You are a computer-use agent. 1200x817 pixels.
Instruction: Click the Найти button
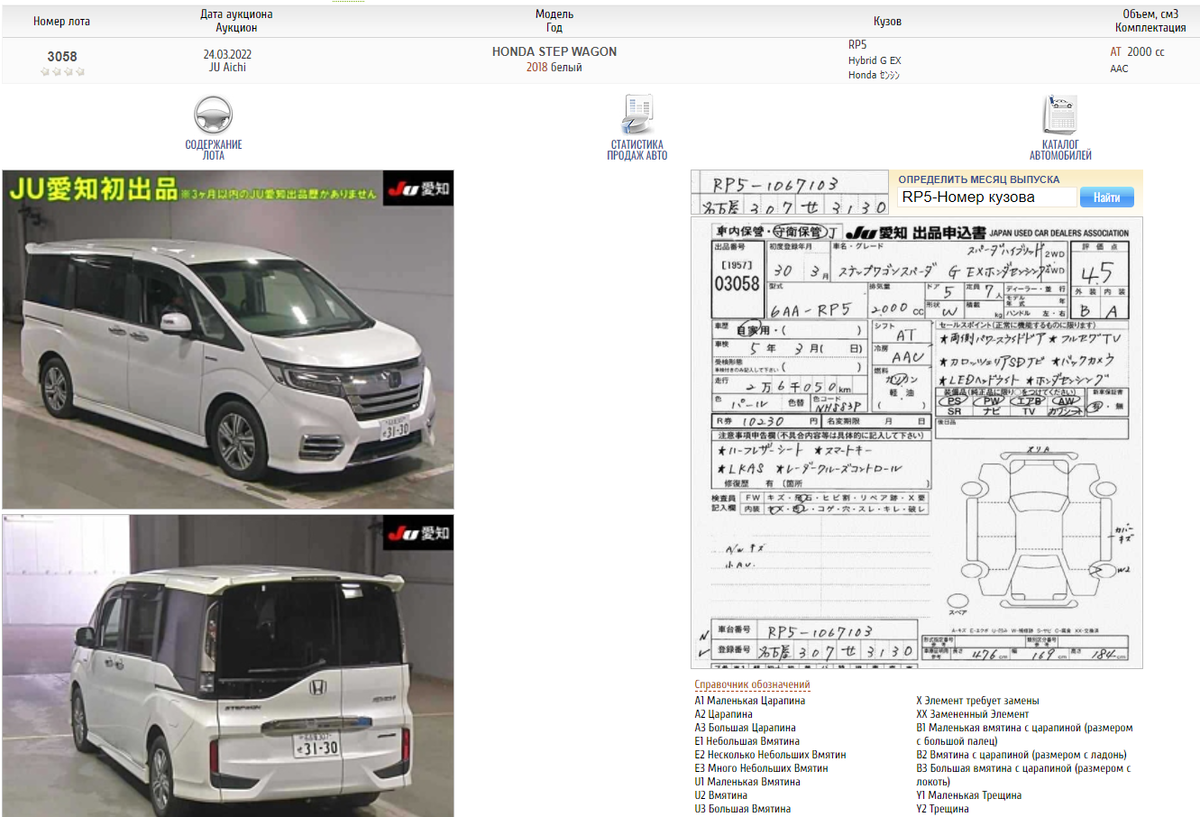[x=1107, y=198]
